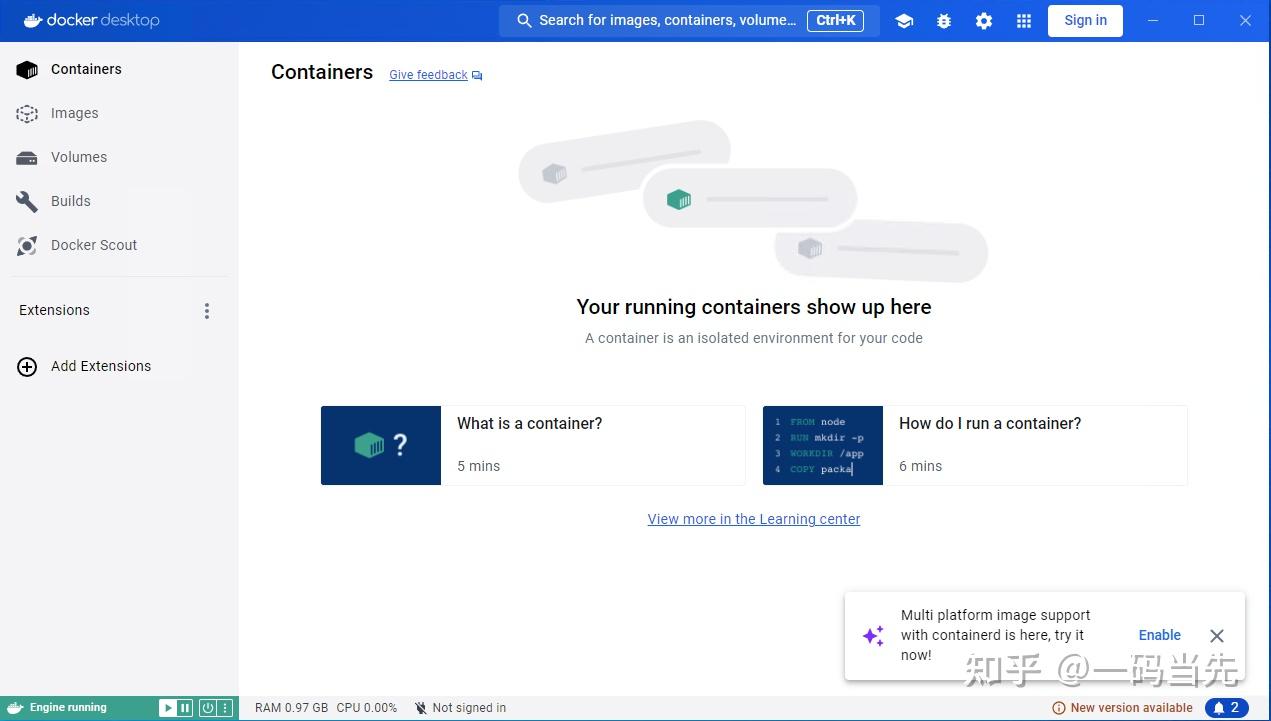Click the bug report icon
1271x721 pixels.
click(943, 20)
